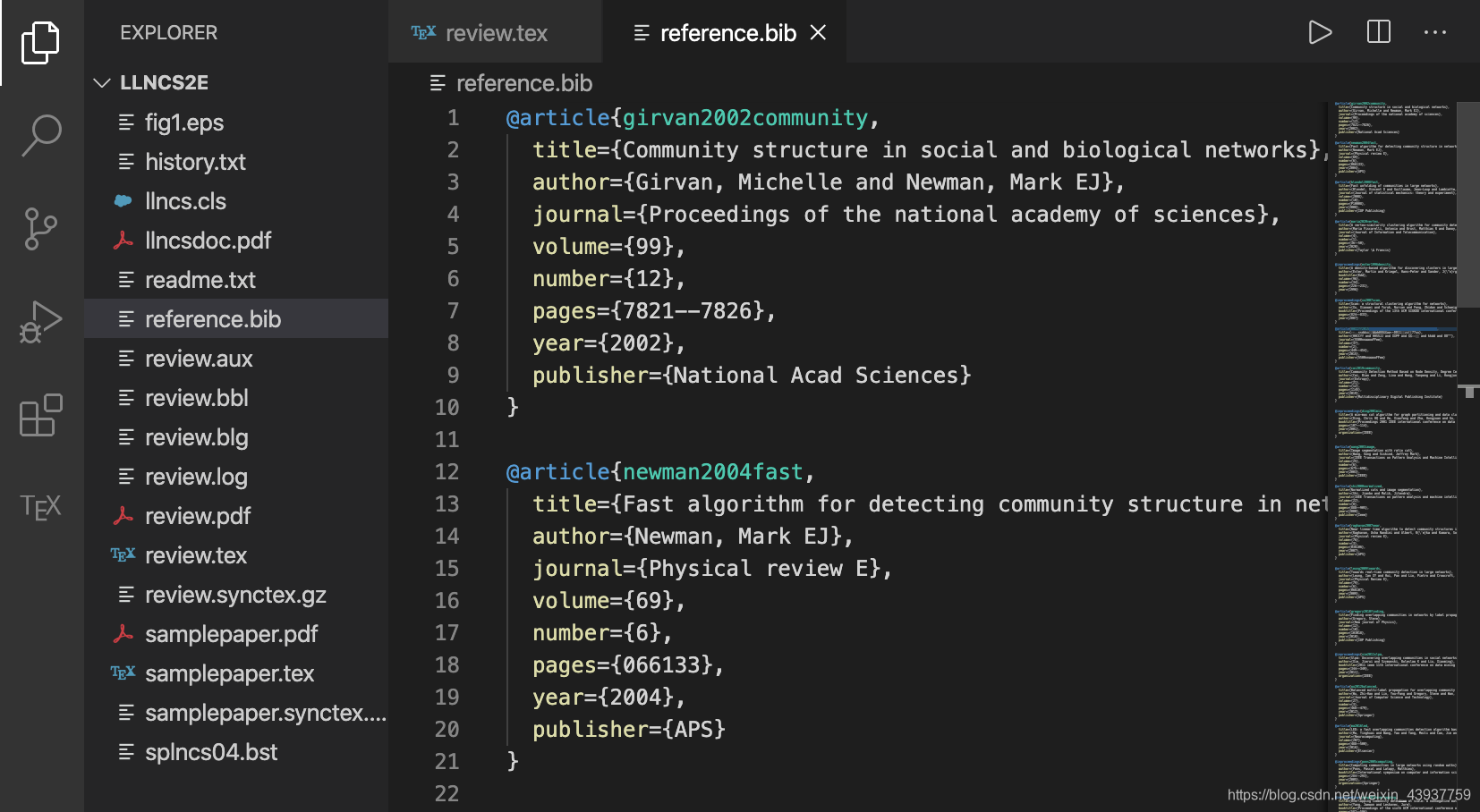Open splncs04.bst file
The image size is (1480, 812).
(x=211, y=752)
